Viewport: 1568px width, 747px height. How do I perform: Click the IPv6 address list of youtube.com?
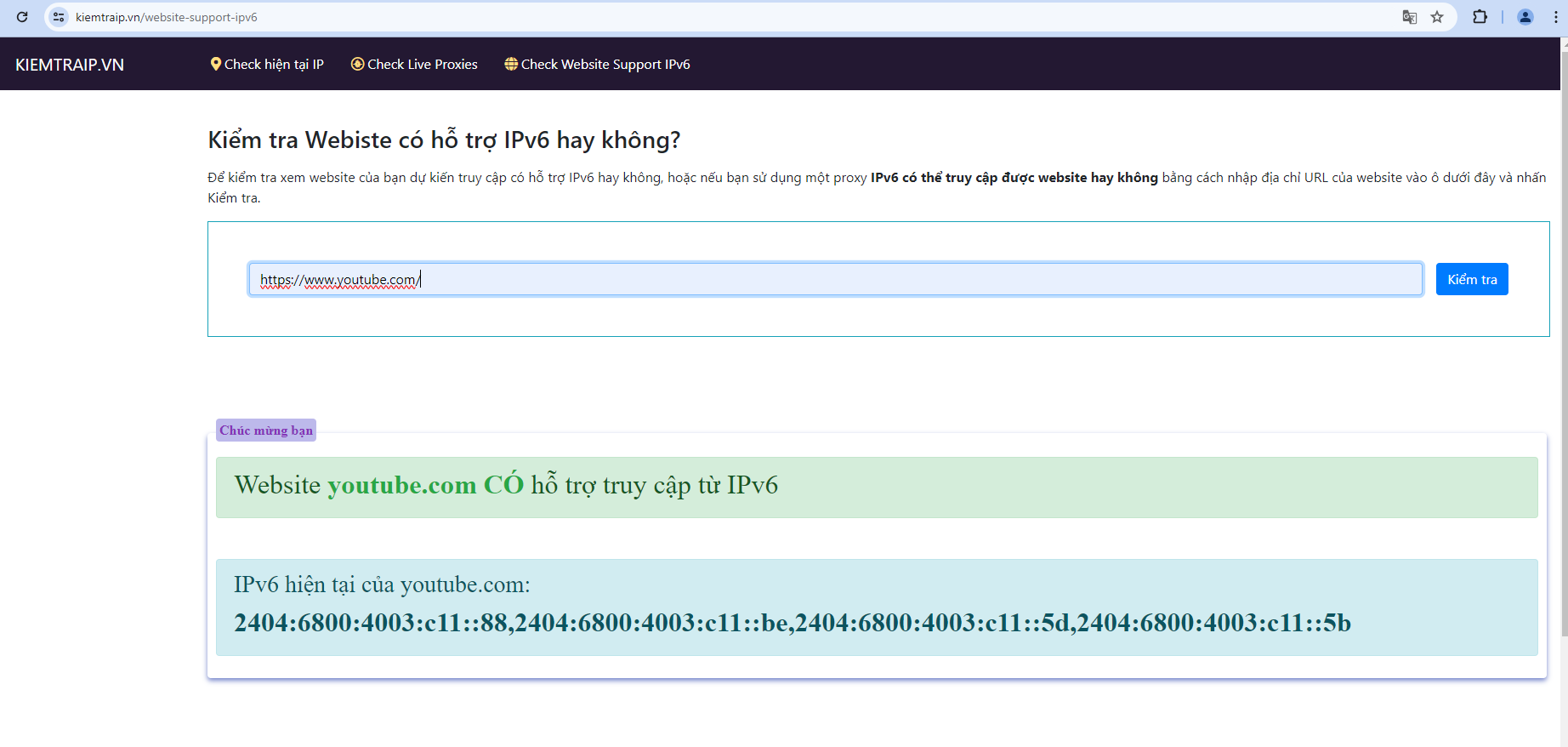point(793,623)
